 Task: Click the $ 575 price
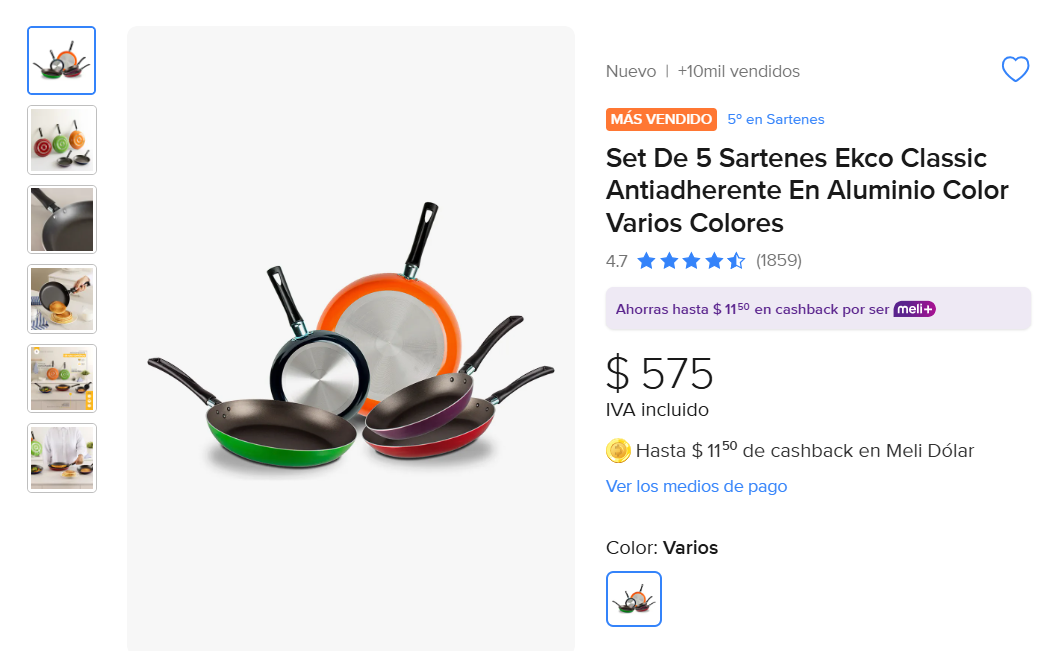(660, 374)
